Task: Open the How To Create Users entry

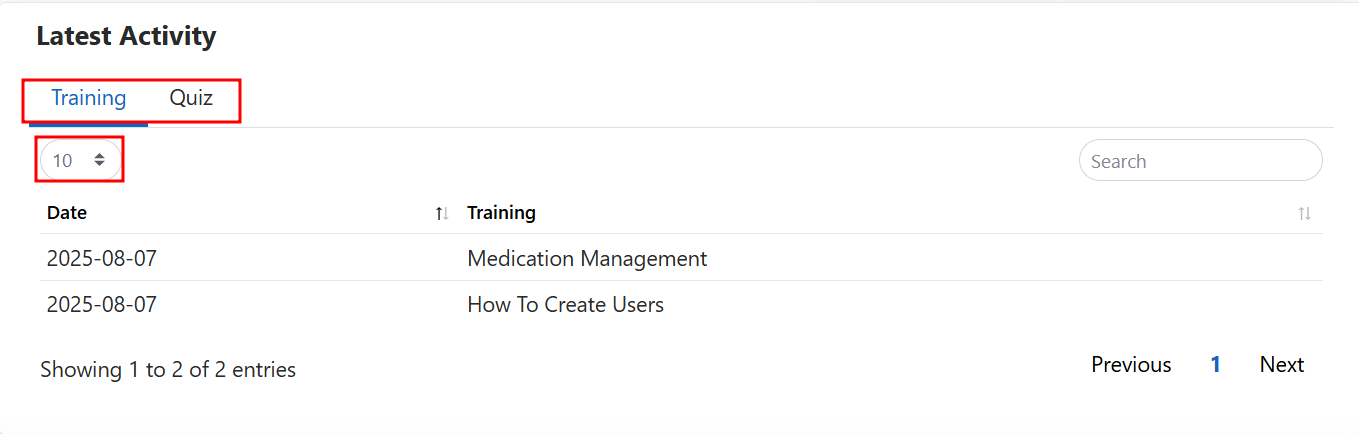Action: (565, 305)
